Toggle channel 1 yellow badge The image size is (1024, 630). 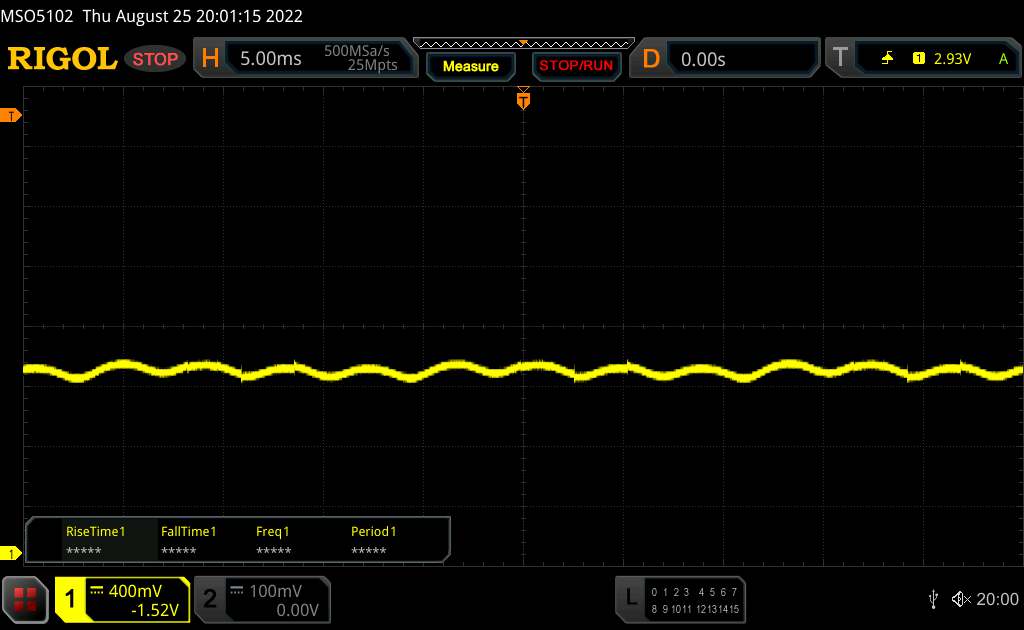point(71,599)
